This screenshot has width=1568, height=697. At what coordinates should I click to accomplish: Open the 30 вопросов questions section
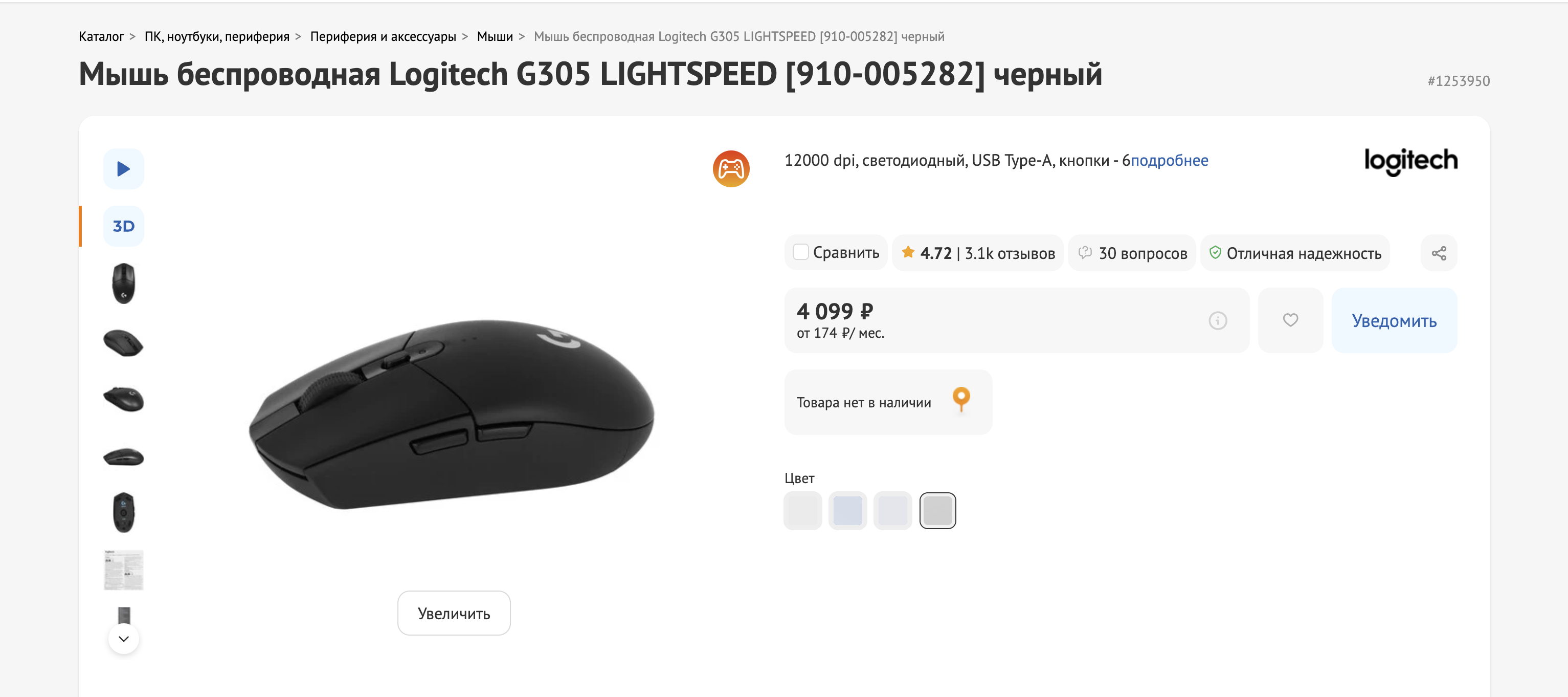[1132, 253]
